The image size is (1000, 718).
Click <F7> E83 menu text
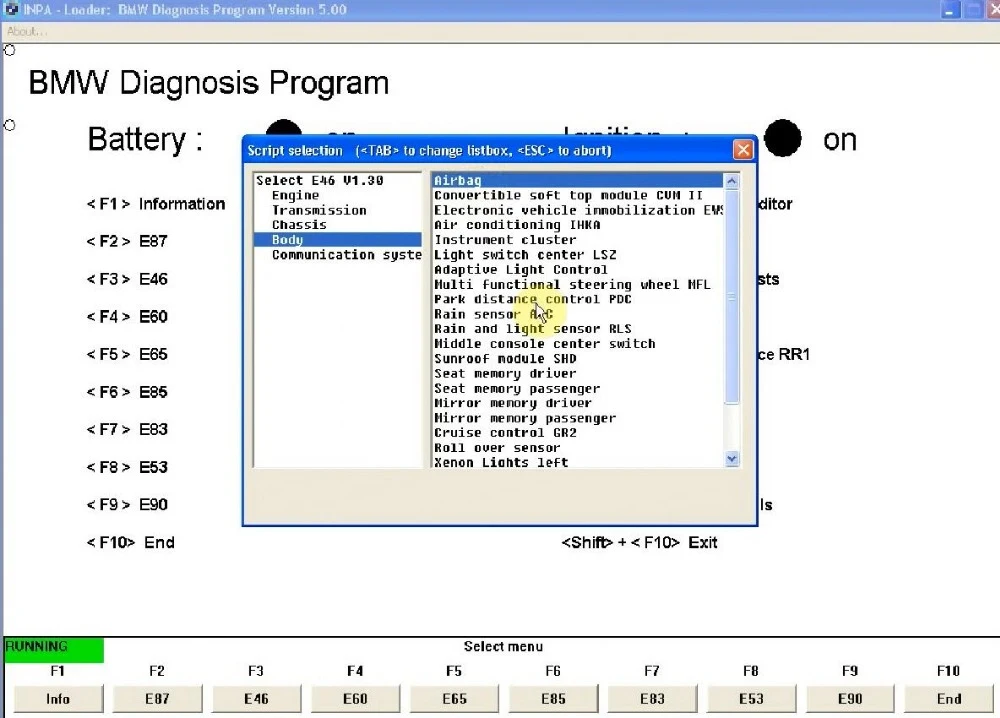127,430
